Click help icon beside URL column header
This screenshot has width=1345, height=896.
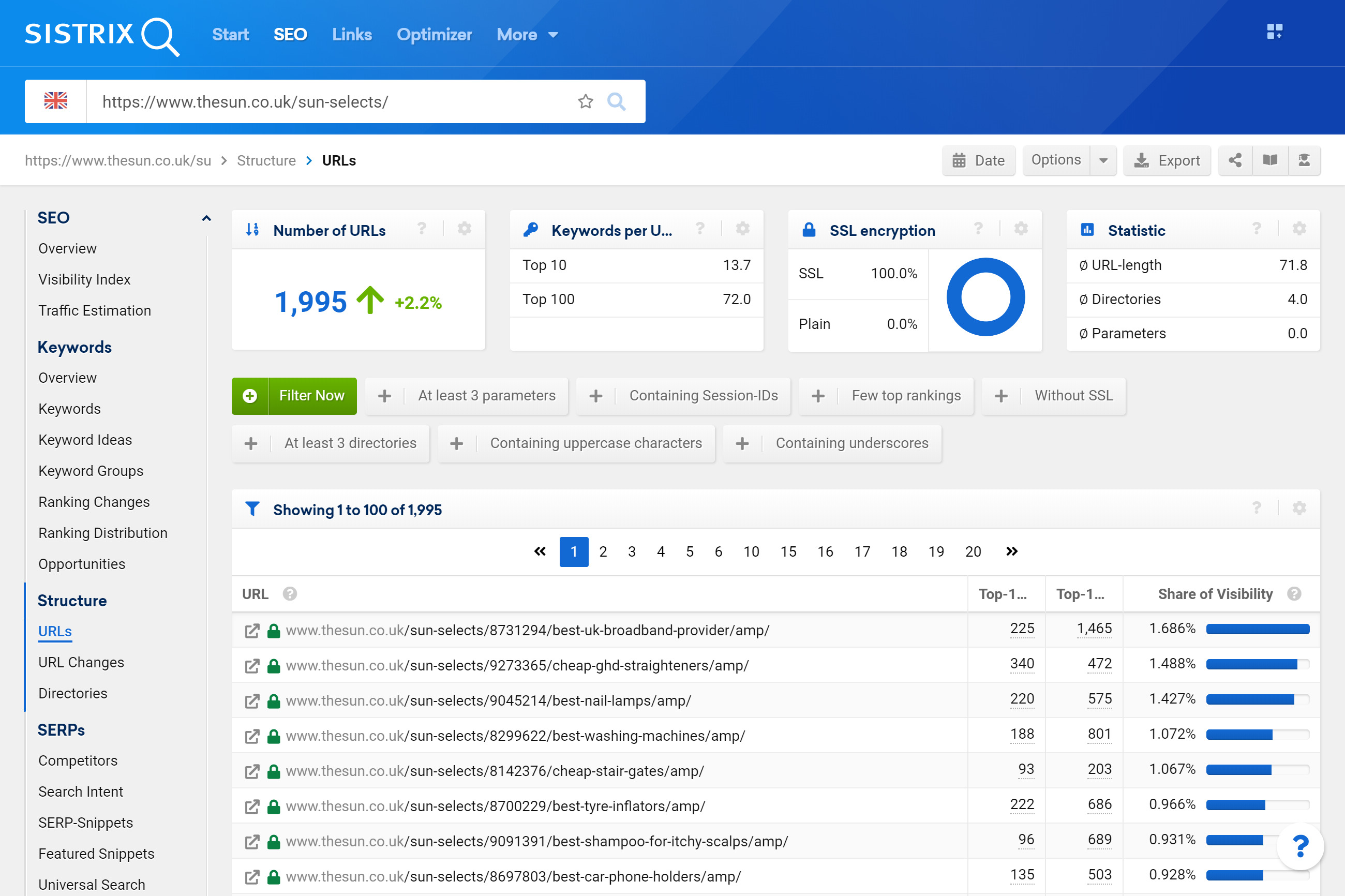[290, 594]
